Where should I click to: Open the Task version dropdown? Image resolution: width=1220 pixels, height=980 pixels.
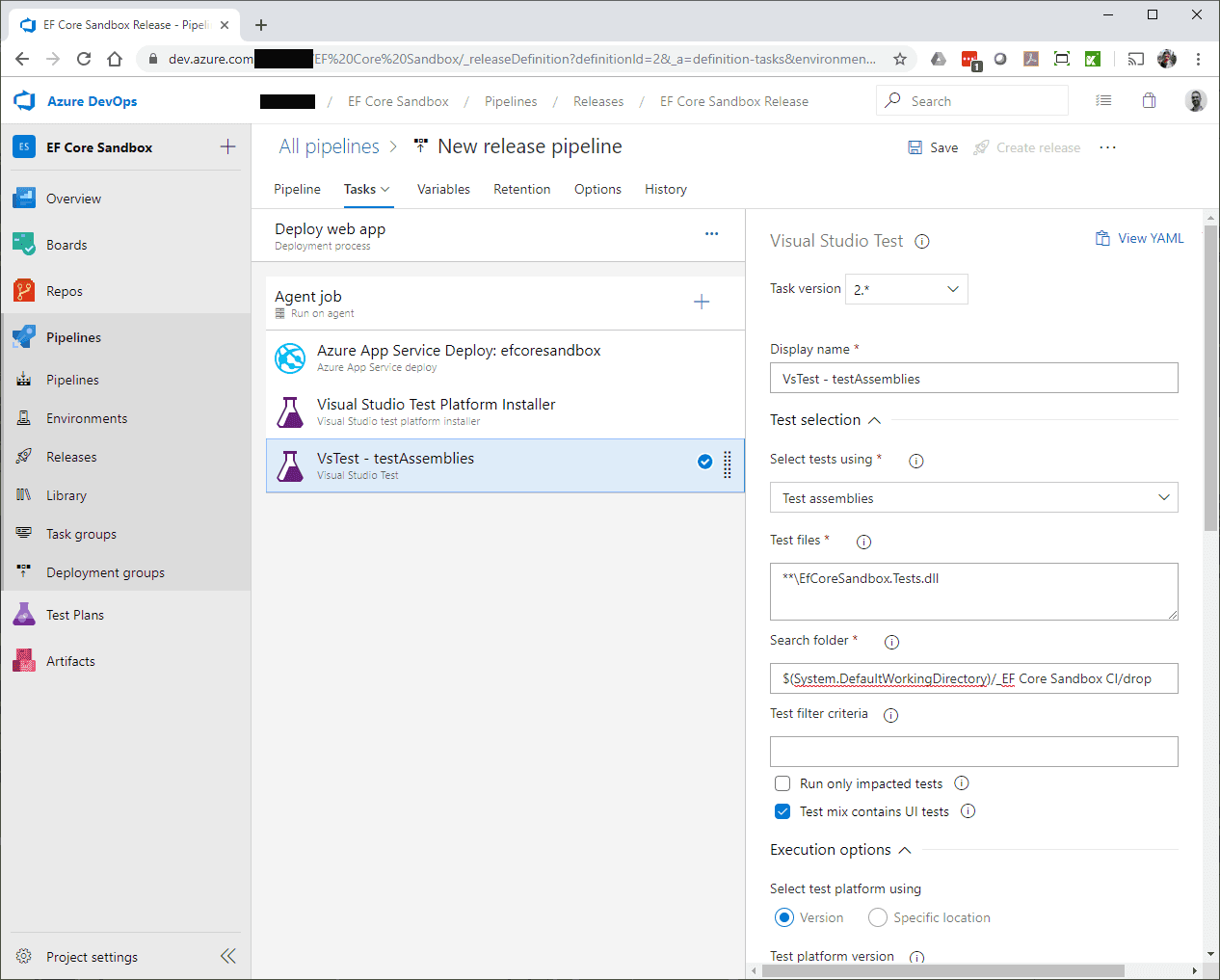(906, 289)
